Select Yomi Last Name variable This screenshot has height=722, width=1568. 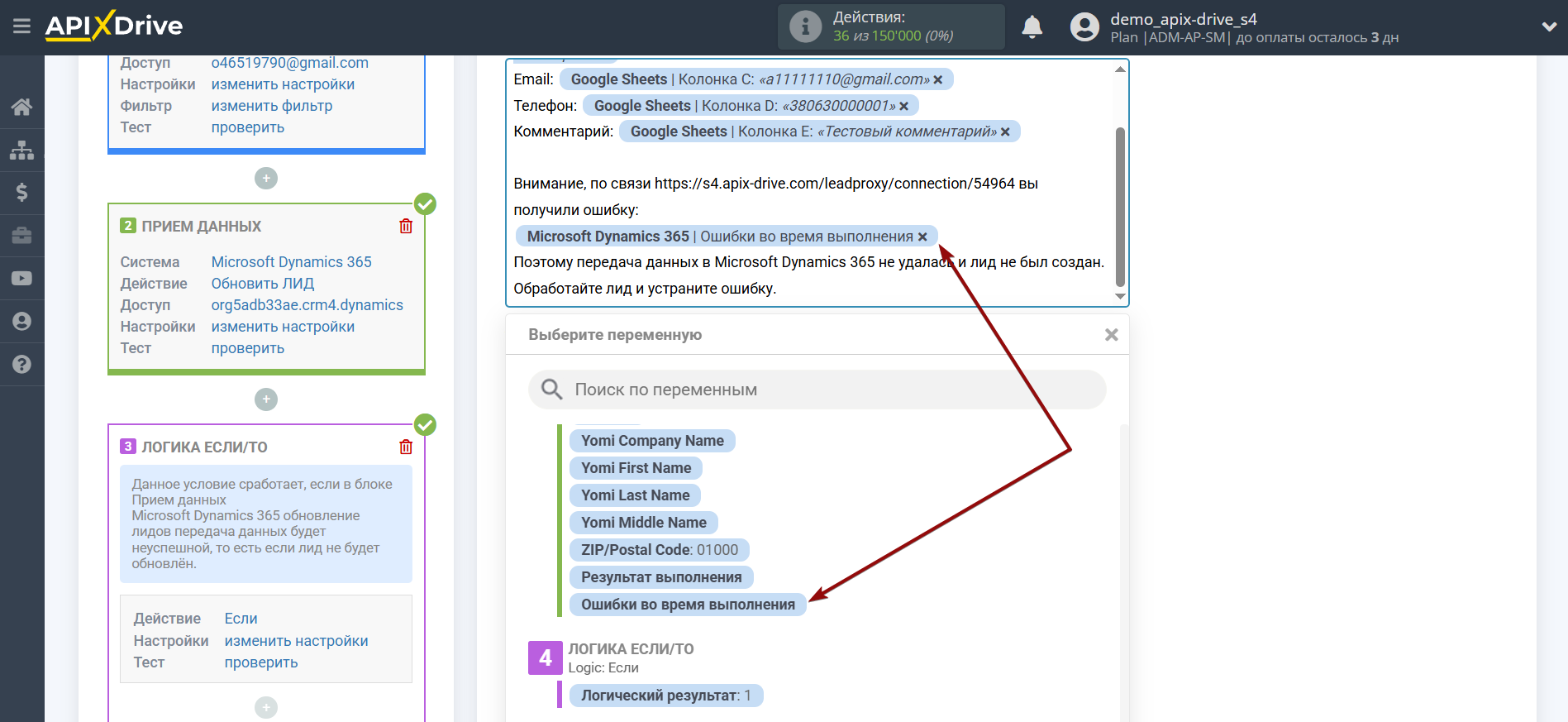(x=635, y=495)
